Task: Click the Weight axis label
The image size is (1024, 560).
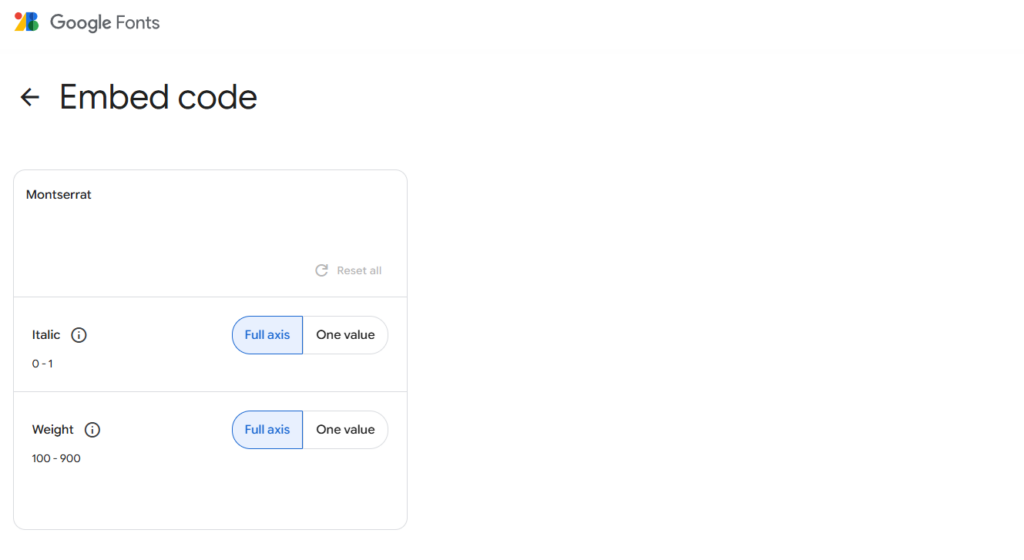Action: tap(53, 430)
